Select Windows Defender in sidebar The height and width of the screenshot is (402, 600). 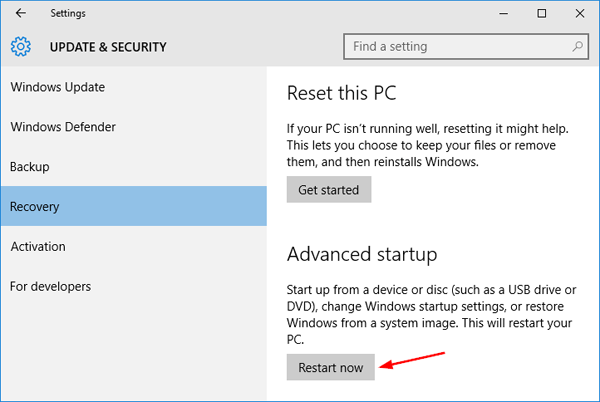(63, 127)
